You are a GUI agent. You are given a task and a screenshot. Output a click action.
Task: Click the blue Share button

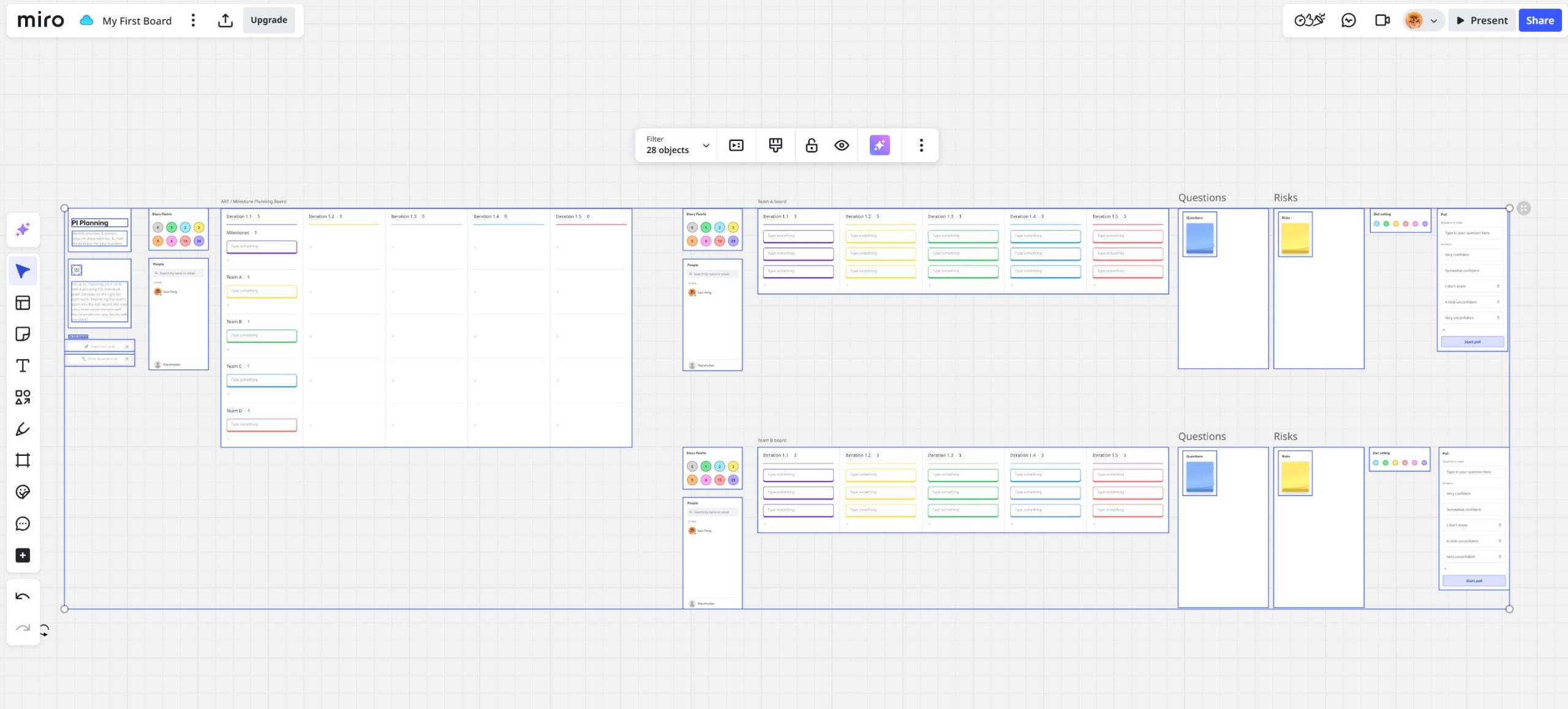click(x=1539, y=20)
